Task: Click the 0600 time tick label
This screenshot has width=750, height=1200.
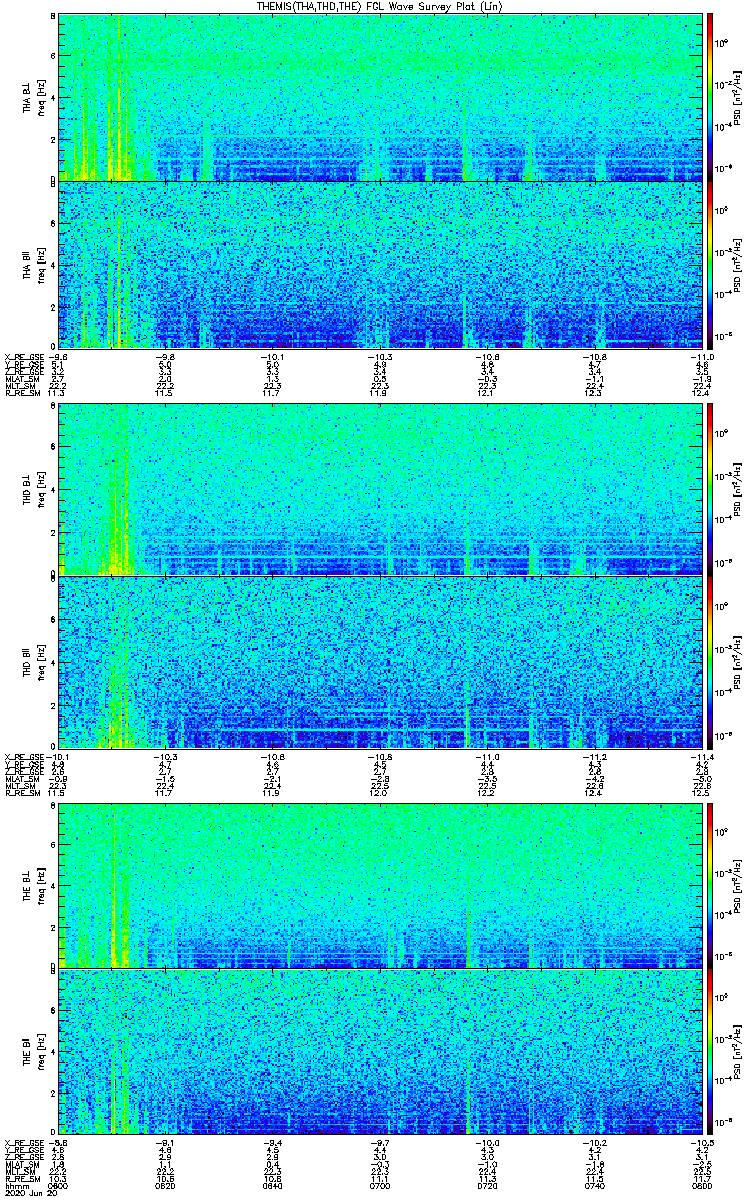Action: (x=58, y=1186)
